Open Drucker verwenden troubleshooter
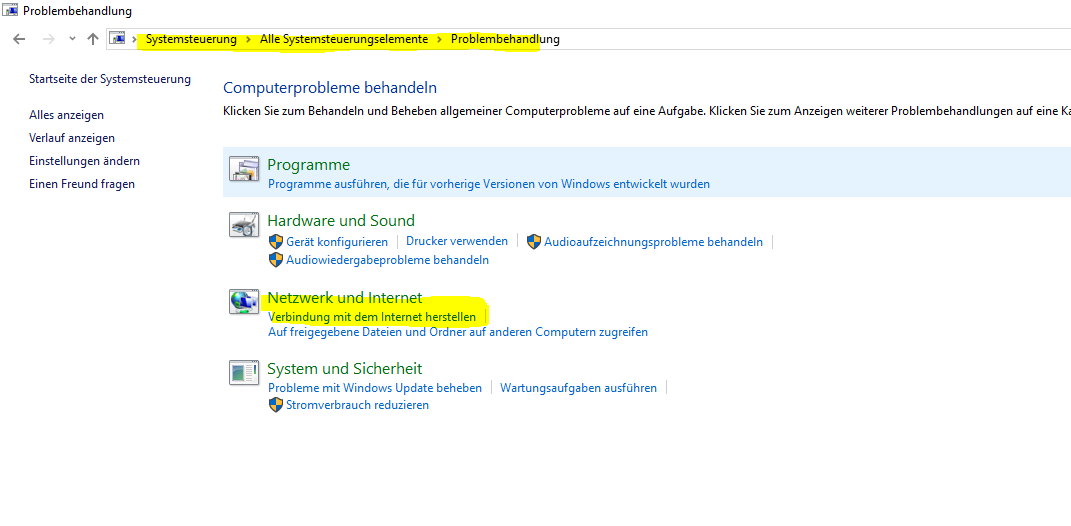Screen dimensions: 1071x526 coord(457,241)
